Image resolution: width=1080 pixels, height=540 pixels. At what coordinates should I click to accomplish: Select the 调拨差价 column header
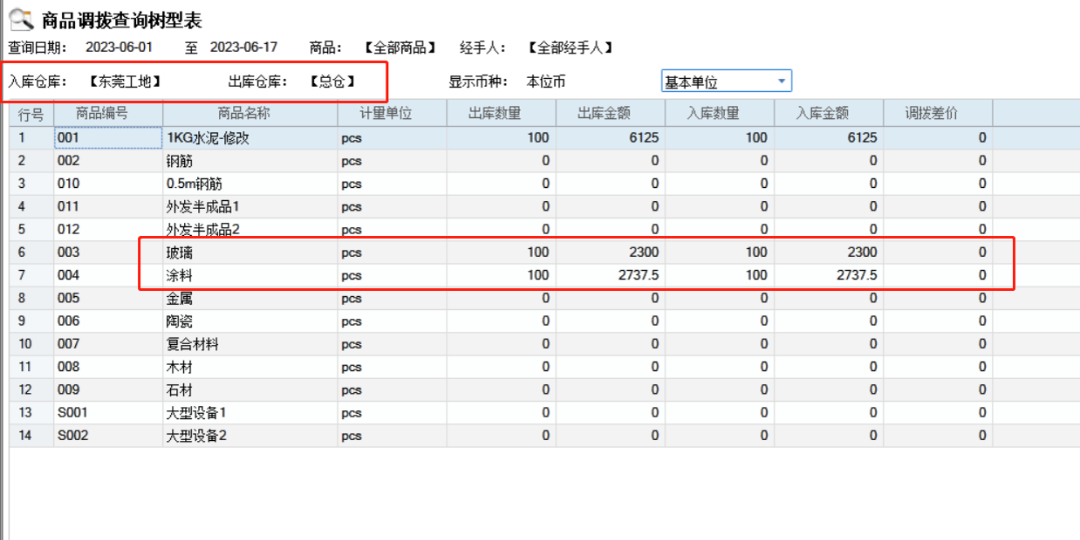click(x=937, y=114)
